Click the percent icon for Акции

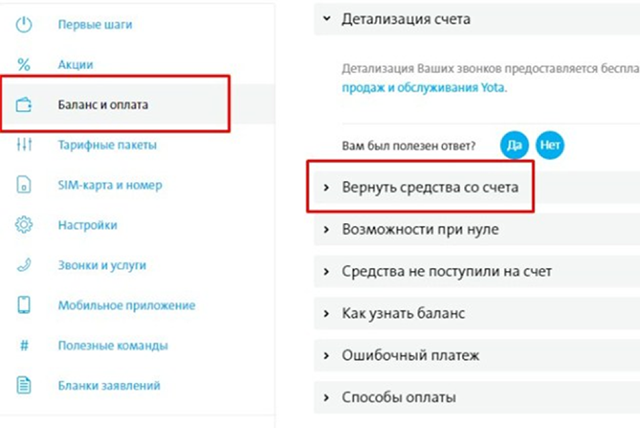click(x=24, y=64)
